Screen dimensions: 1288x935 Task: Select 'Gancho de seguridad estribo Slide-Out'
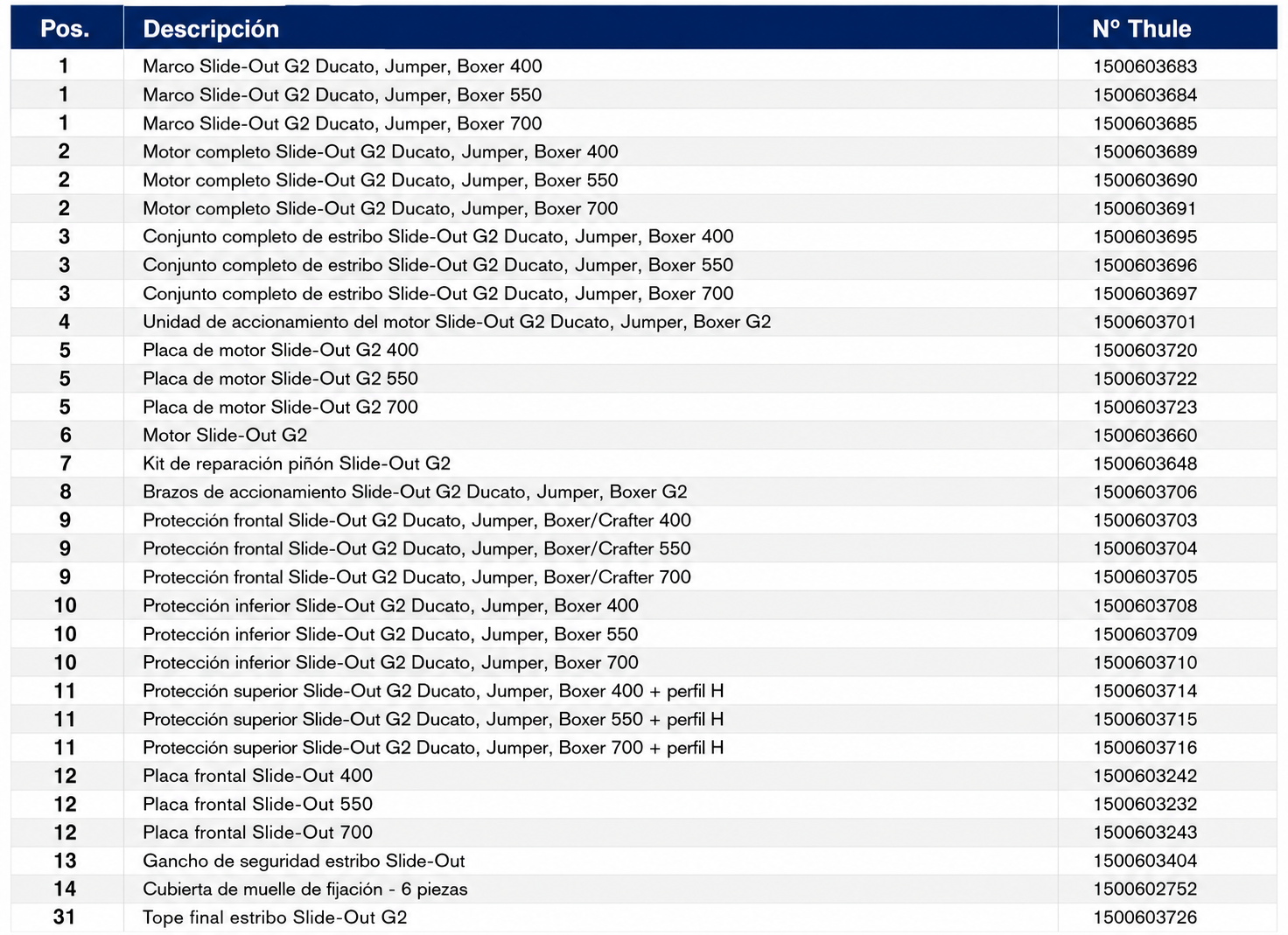click(x=304, y=861)
